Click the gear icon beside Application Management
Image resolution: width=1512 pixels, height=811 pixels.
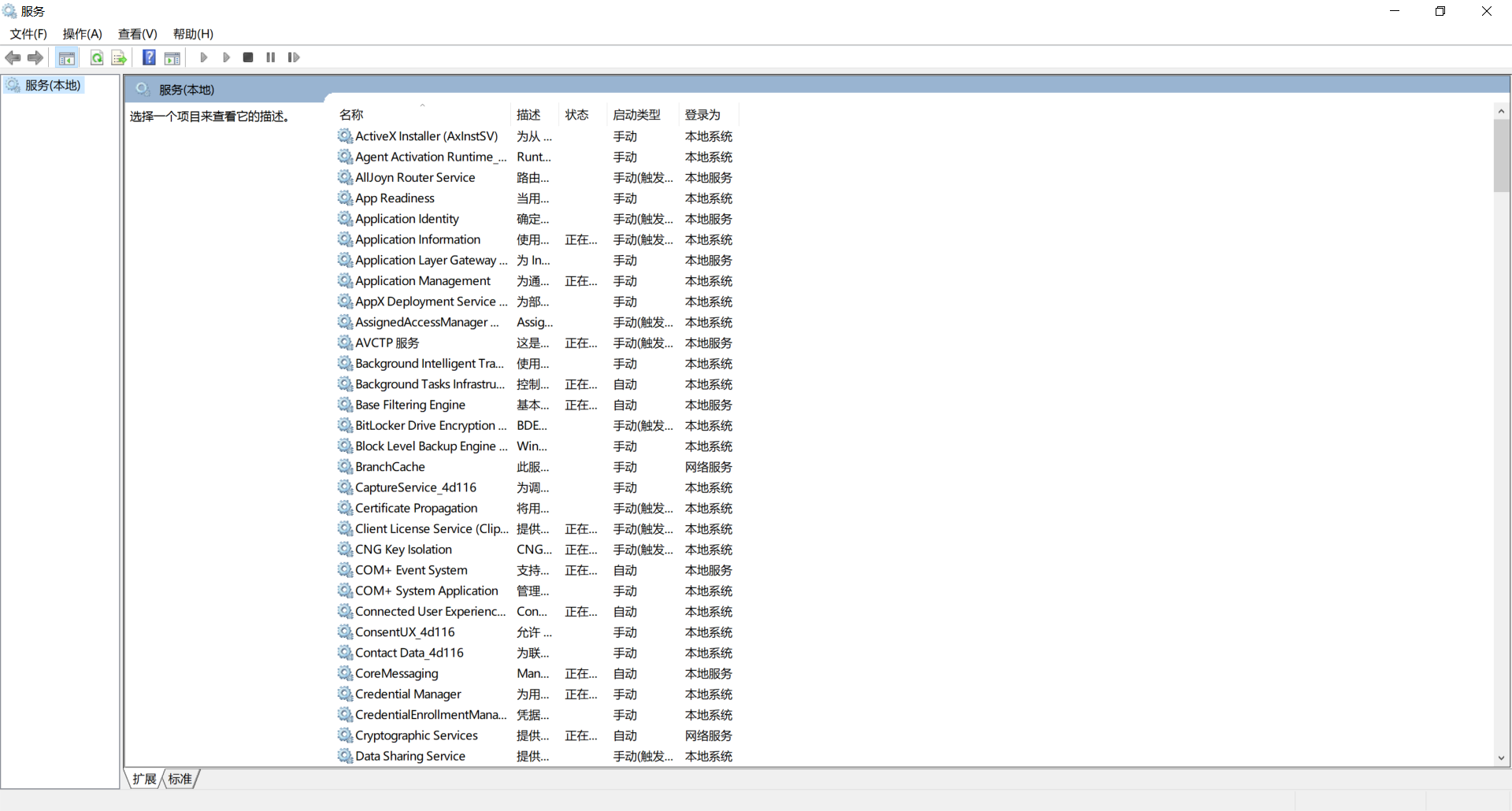point(345,281)
